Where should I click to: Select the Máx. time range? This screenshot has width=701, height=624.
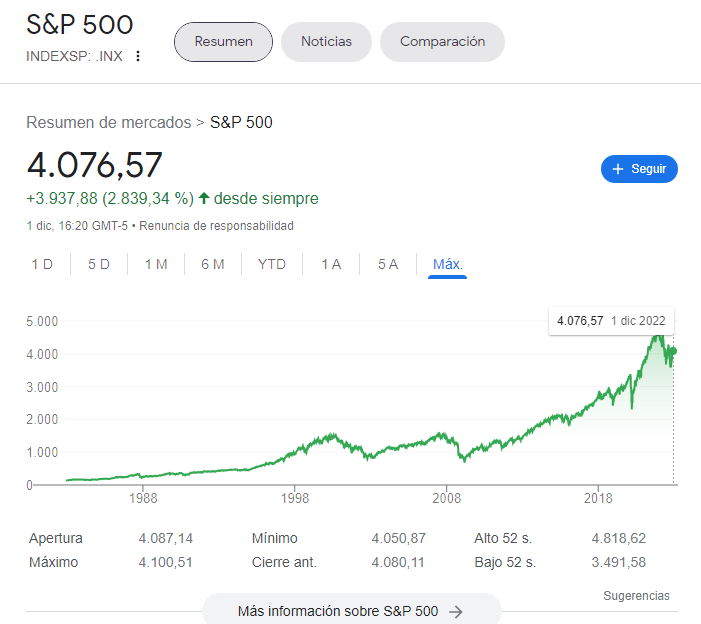(447, 264)
